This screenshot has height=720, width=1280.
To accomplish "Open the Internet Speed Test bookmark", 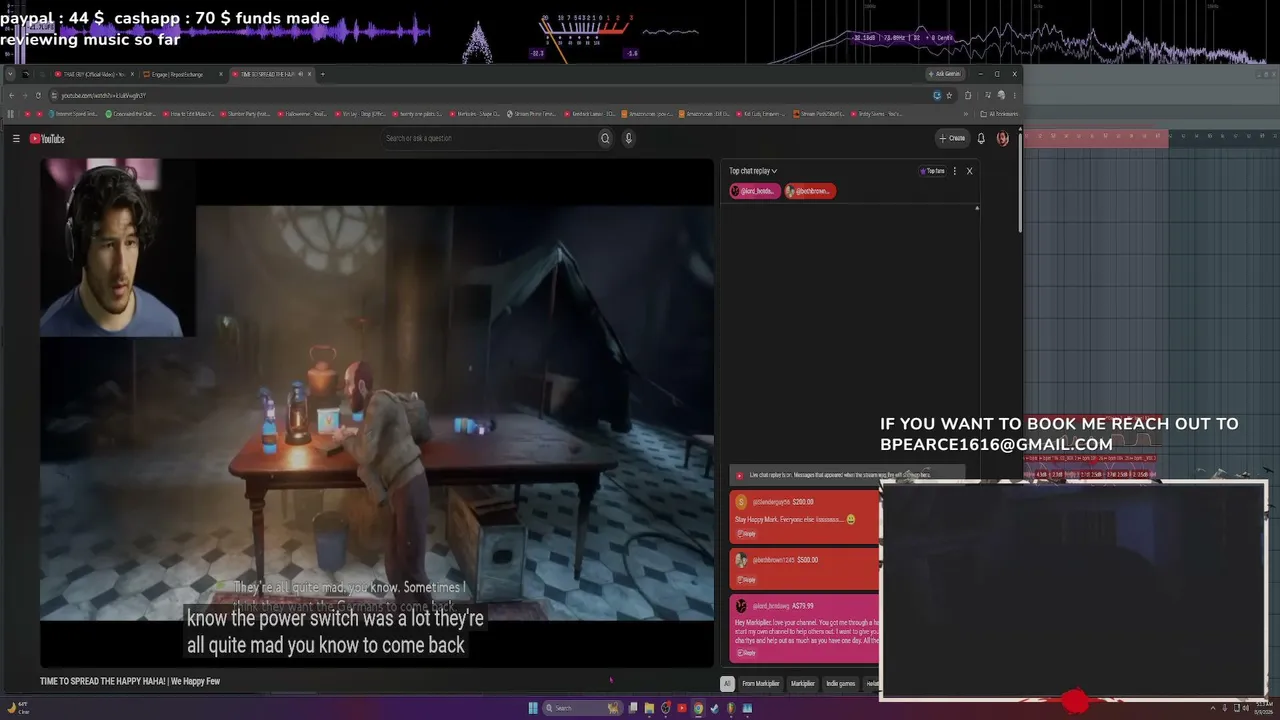I will [x=73, y=114].
